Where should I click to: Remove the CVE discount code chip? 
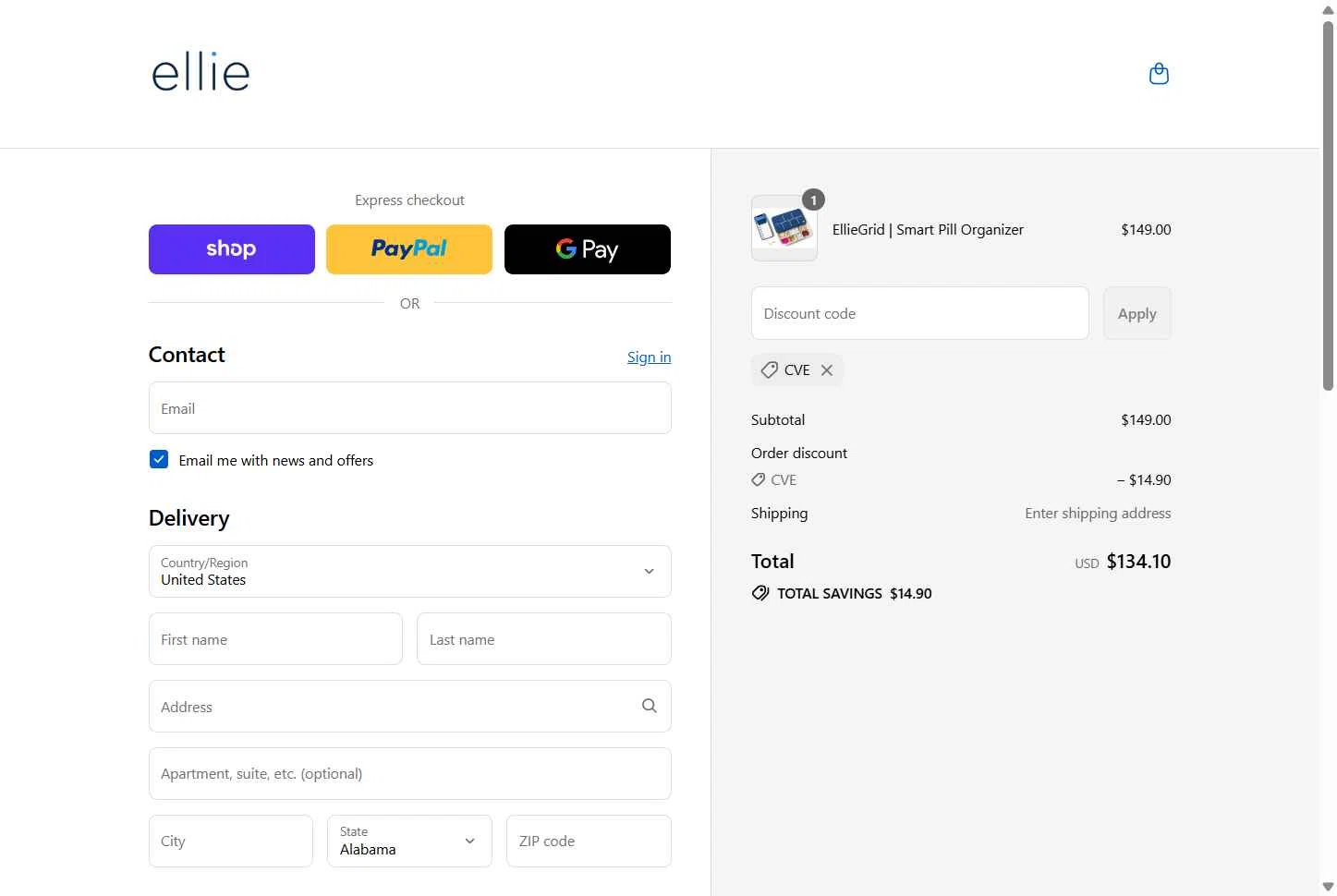[827, 369]
